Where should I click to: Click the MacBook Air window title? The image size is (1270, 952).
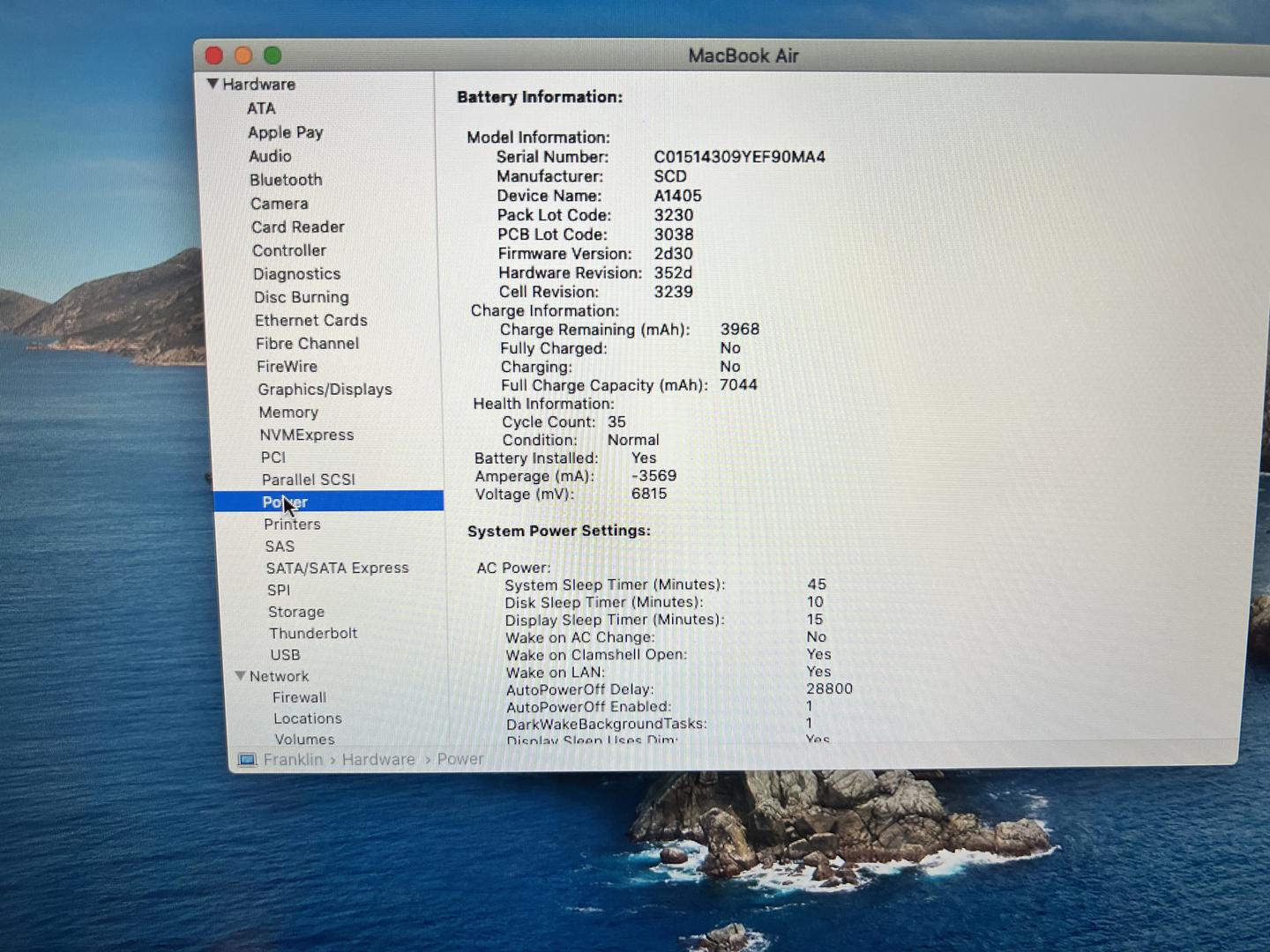coord(743,56)
